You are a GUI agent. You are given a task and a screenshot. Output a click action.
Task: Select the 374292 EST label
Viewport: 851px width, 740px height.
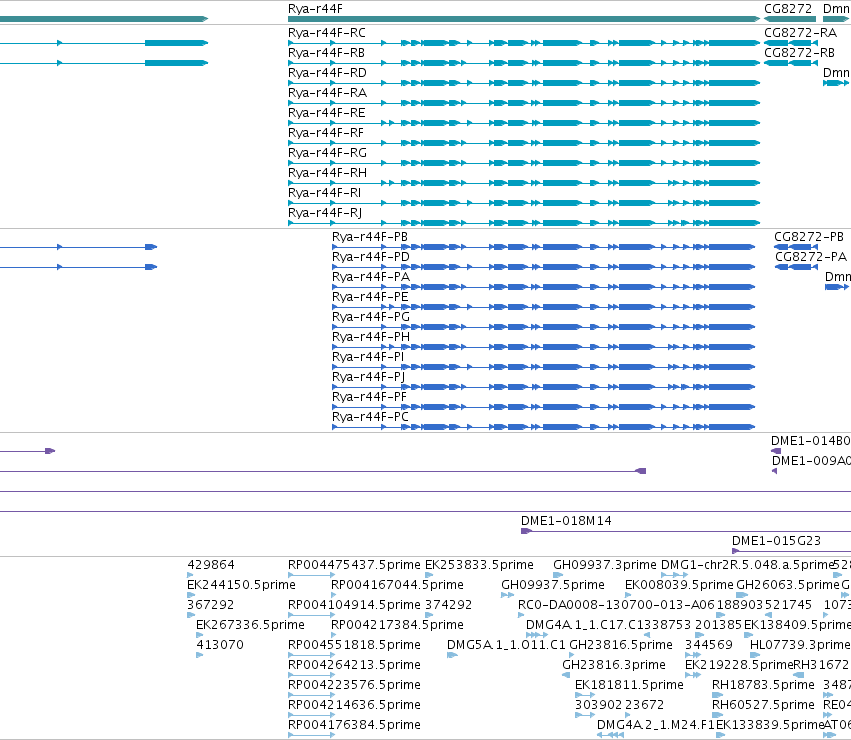(448, 605)
